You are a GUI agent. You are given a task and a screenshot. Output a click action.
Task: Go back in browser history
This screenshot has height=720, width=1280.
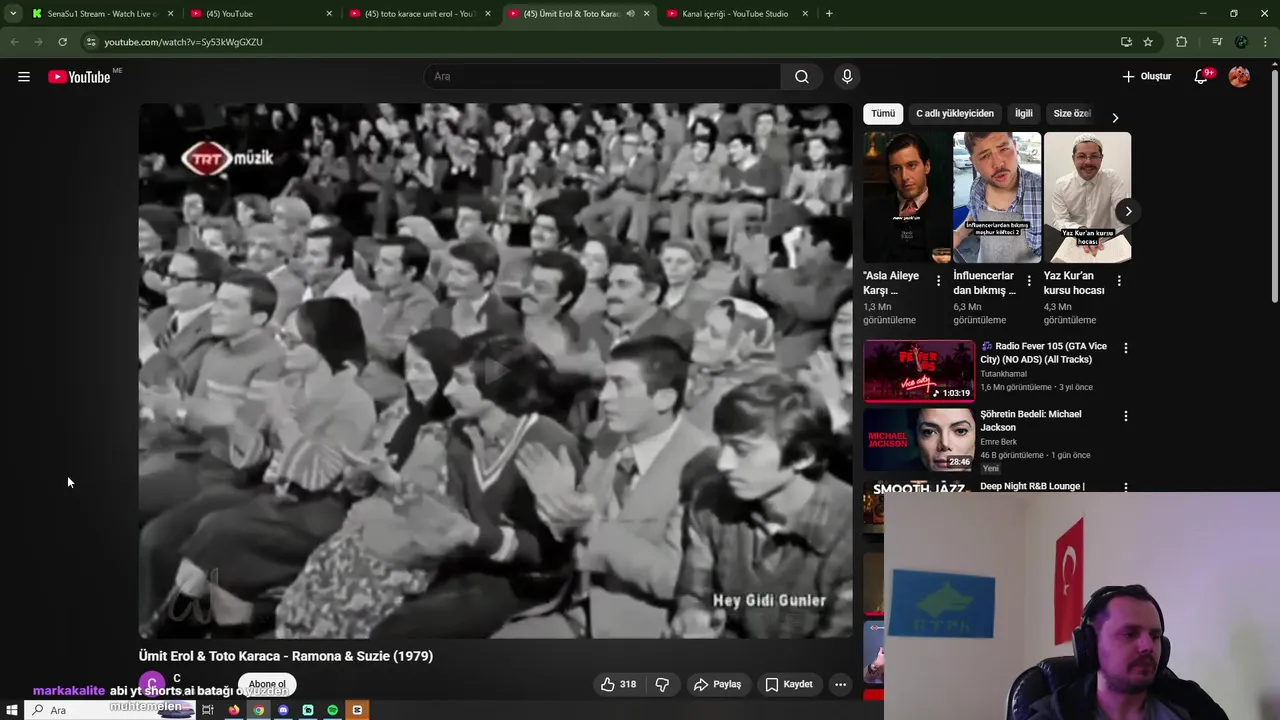pyautogui.click(x=14, y=42)
